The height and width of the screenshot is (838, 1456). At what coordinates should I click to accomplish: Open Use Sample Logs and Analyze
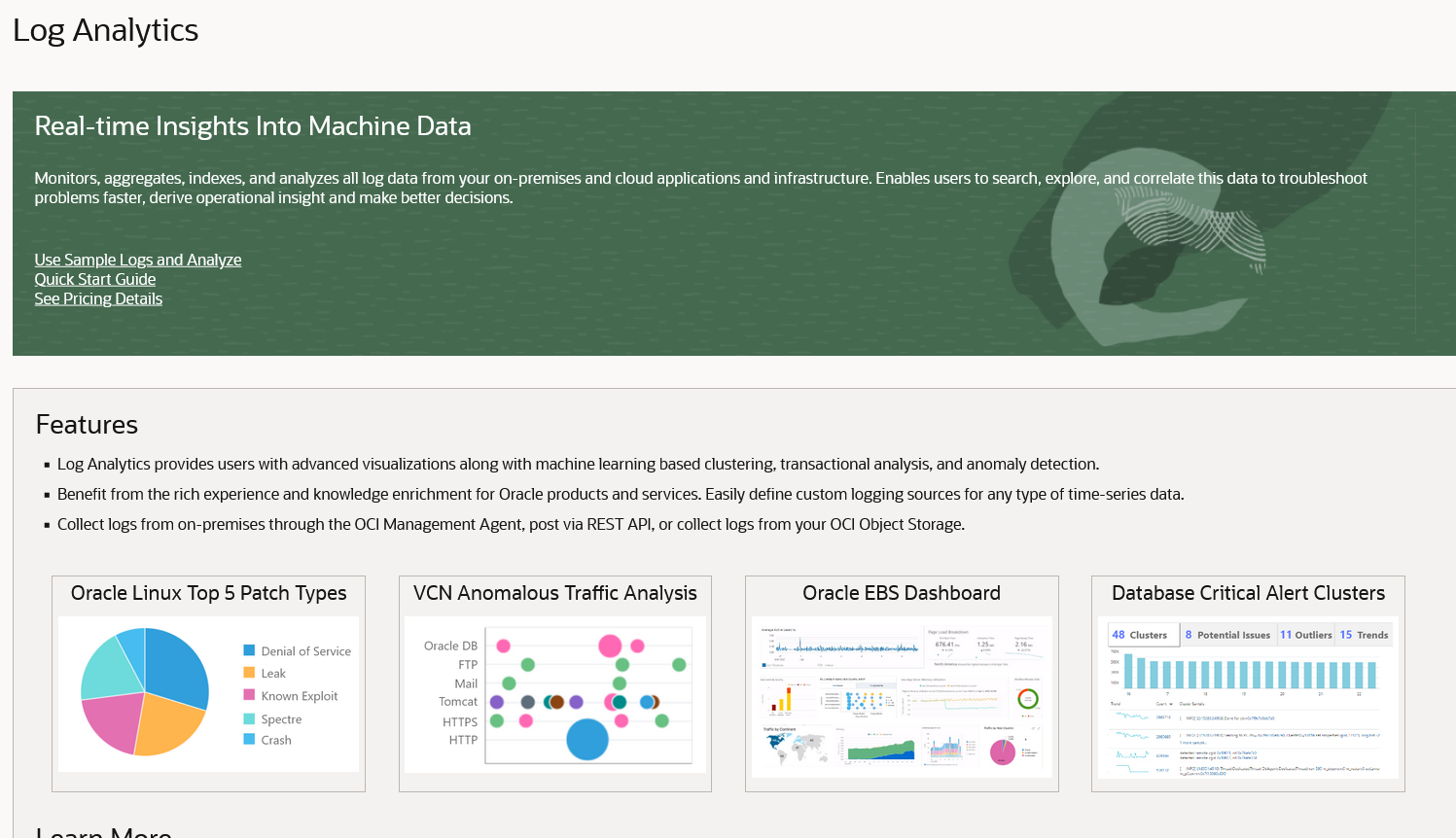pos(137,260)
